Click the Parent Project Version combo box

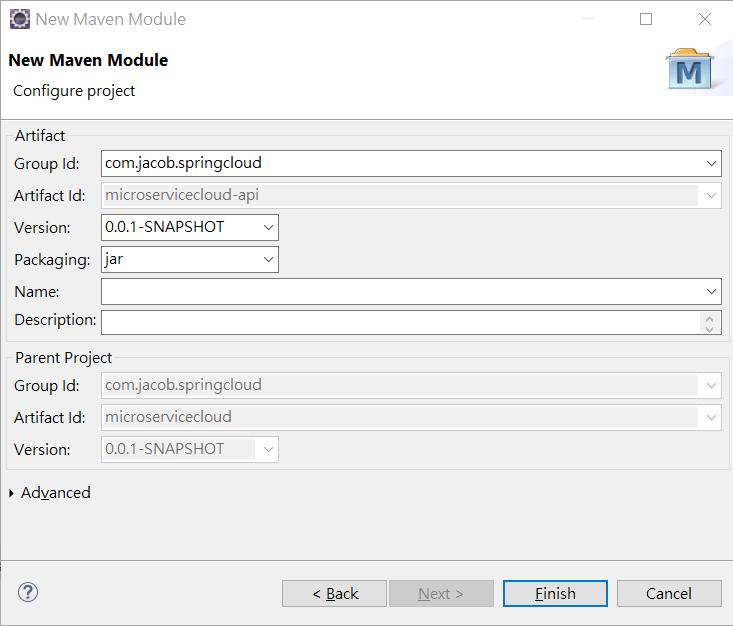click(190, 449)
